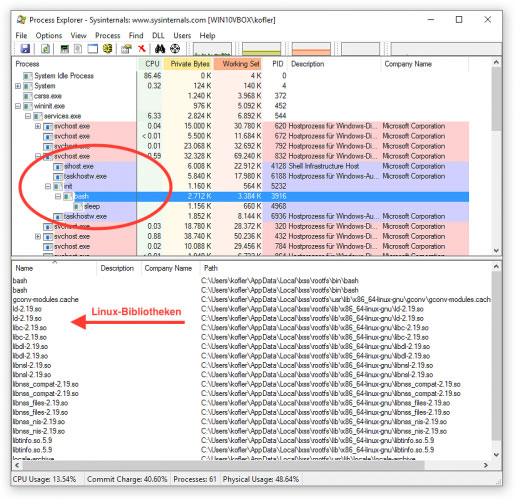
Task: Toggle the Show Process Tree toolbar icon
Action: pos(78,49)
